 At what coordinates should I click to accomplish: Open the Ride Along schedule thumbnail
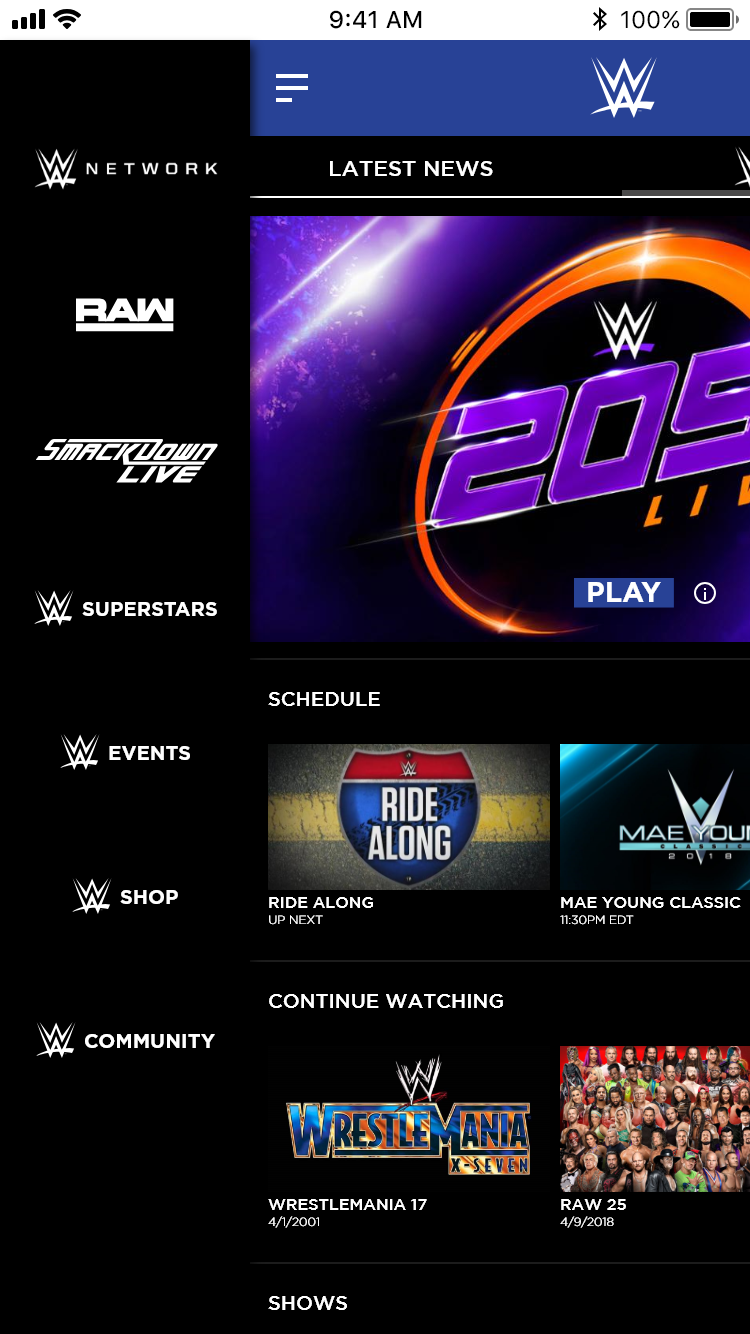coord(409,817)
